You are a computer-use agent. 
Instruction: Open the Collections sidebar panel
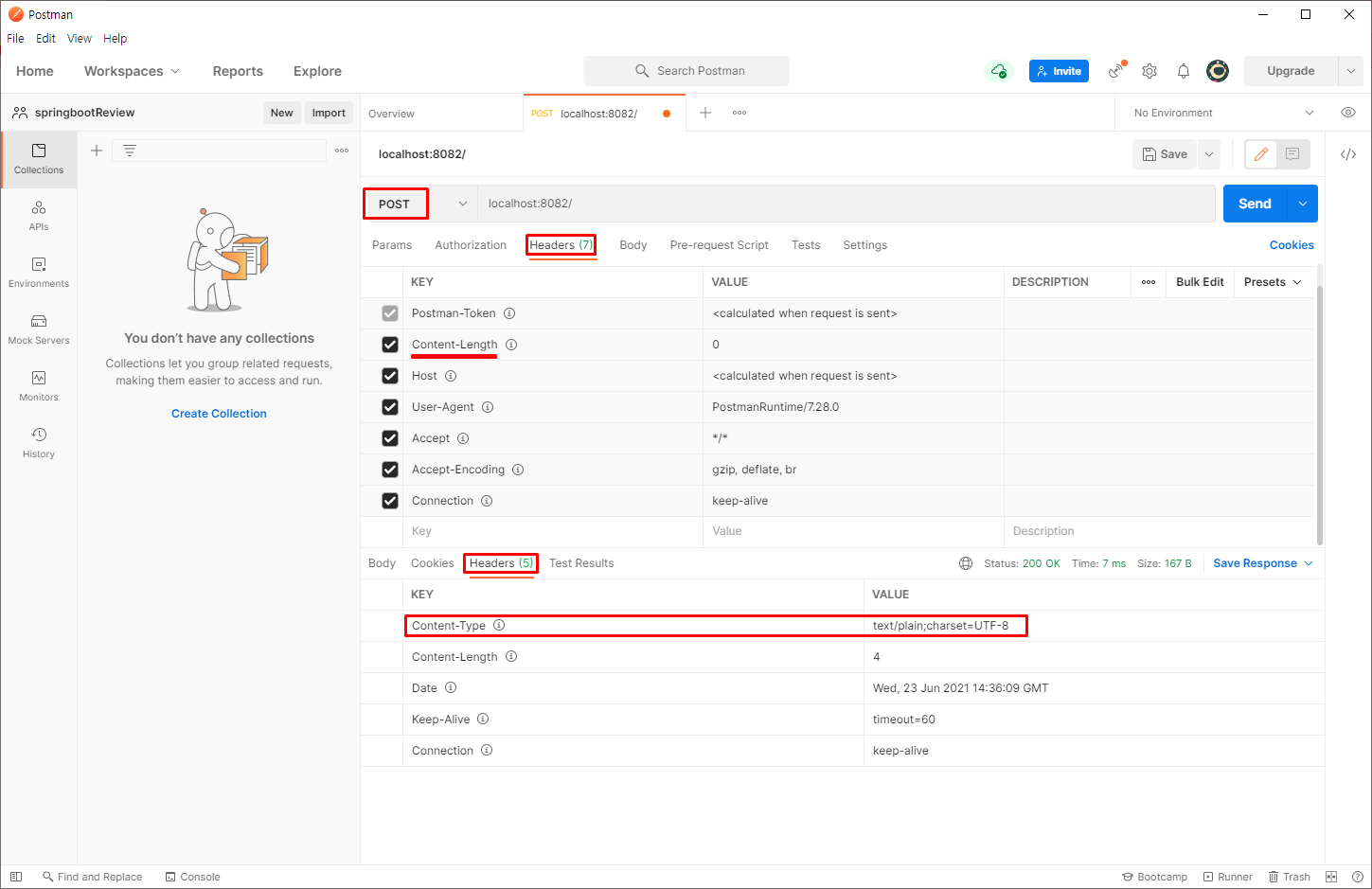pyautogui.click(x=39, y=159)
